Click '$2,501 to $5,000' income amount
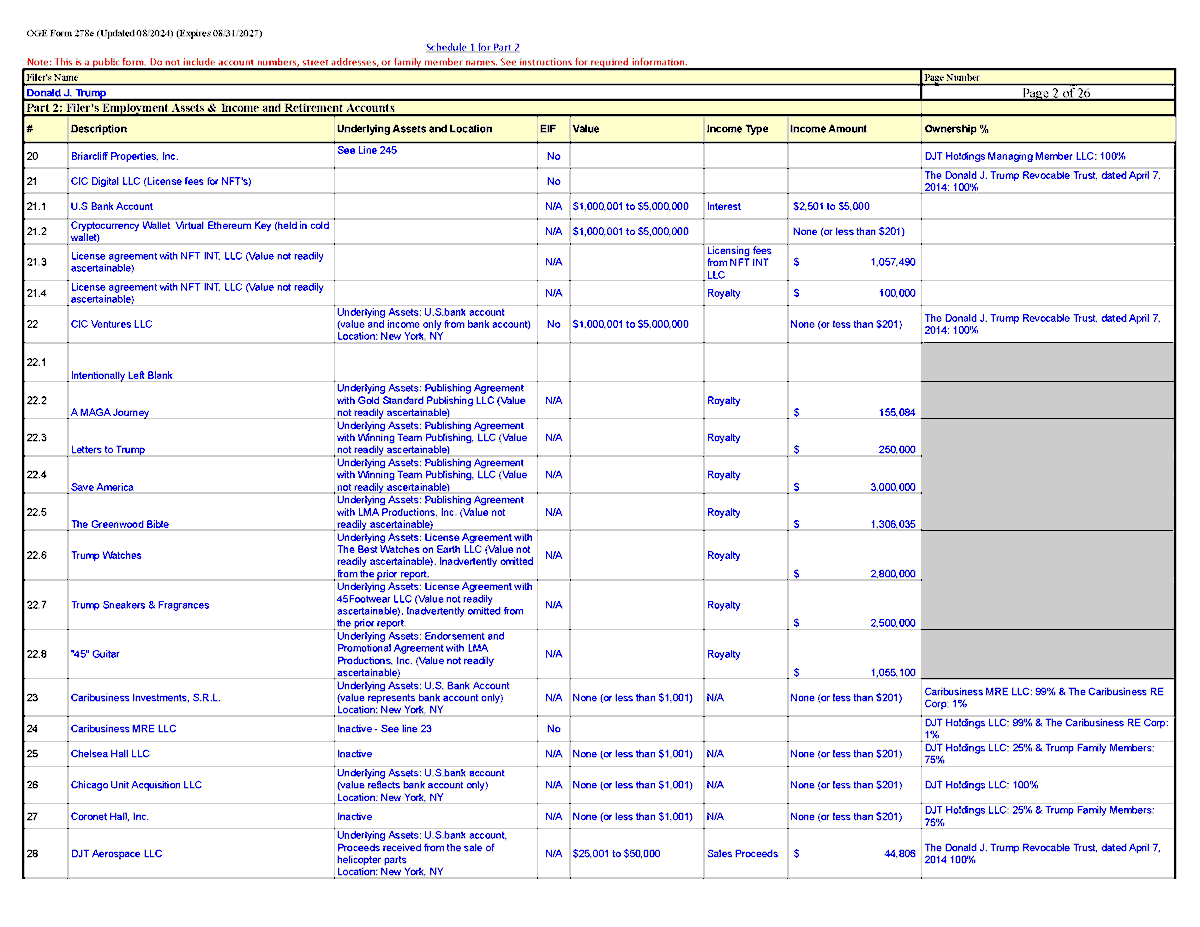Image resolution: width=1200 pixels, height=927 pixels. [x=831, y=207]
